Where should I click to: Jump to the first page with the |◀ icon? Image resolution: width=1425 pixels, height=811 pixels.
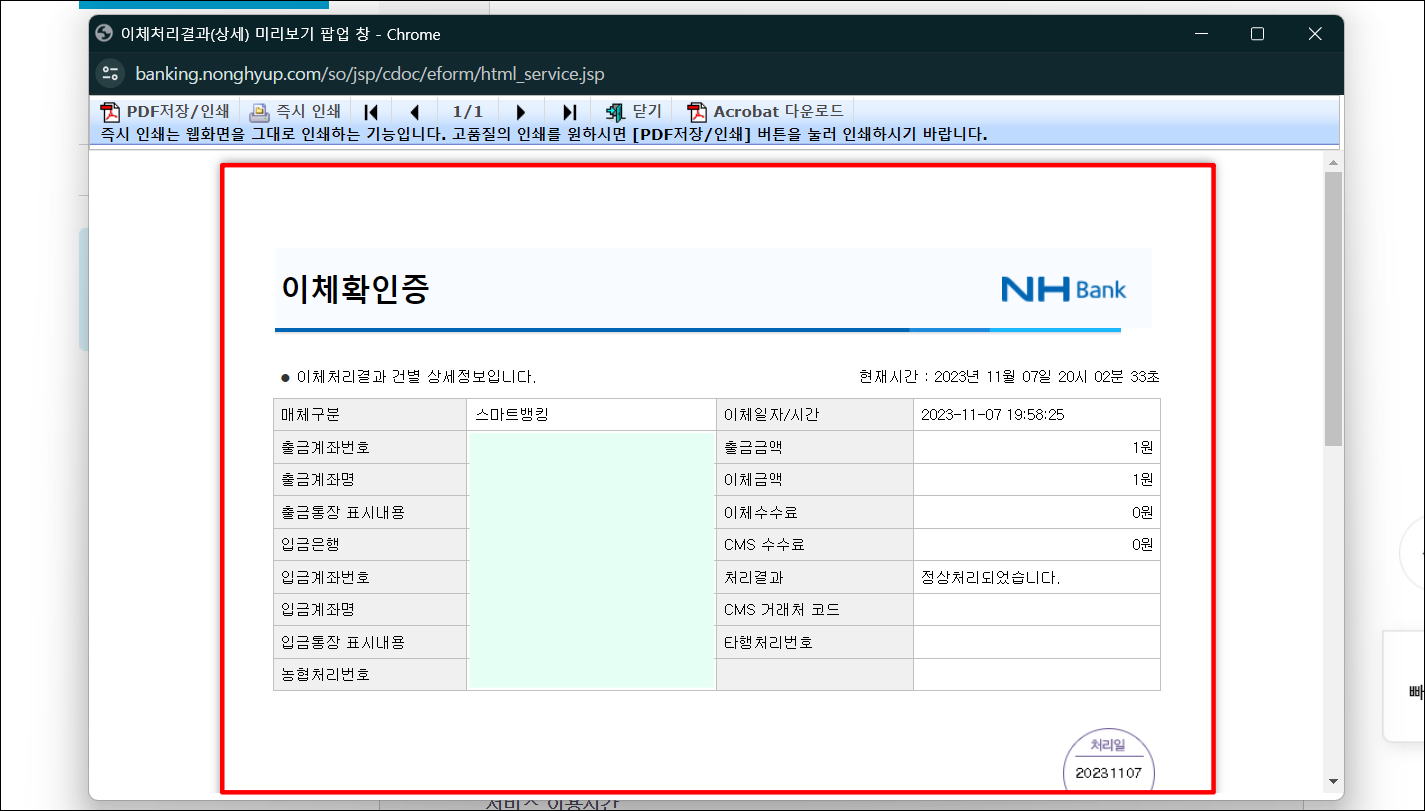[x=371, y=111]
